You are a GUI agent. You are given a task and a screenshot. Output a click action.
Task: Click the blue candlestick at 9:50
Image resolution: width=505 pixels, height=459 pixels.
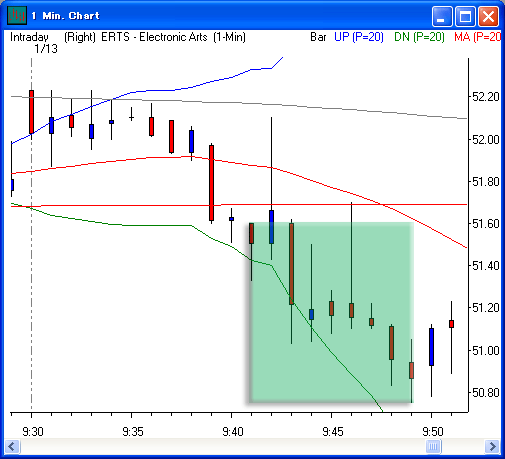431,347
